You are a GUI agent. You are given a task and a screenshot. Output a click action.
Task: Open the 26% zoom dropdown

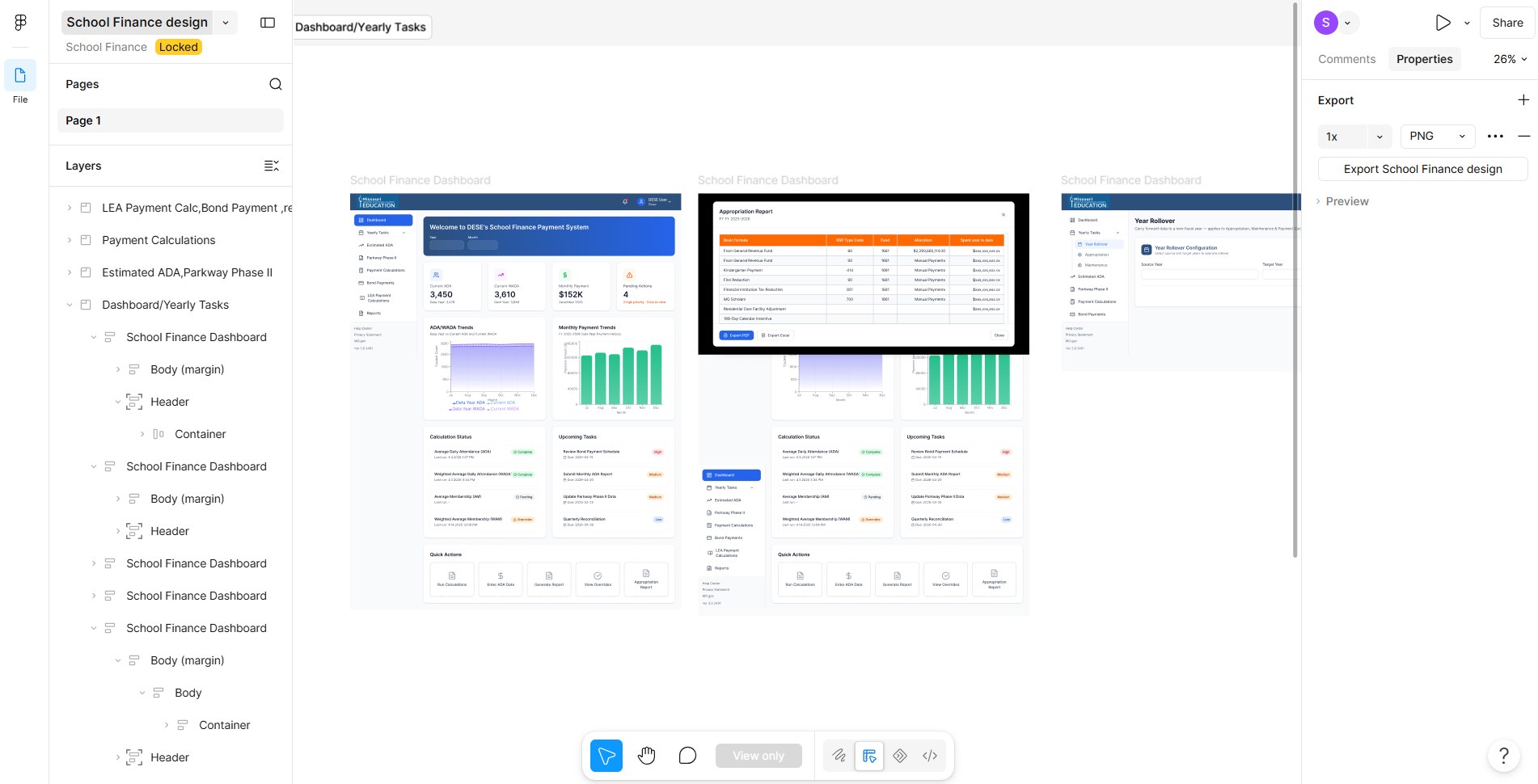click(1510, 59)
